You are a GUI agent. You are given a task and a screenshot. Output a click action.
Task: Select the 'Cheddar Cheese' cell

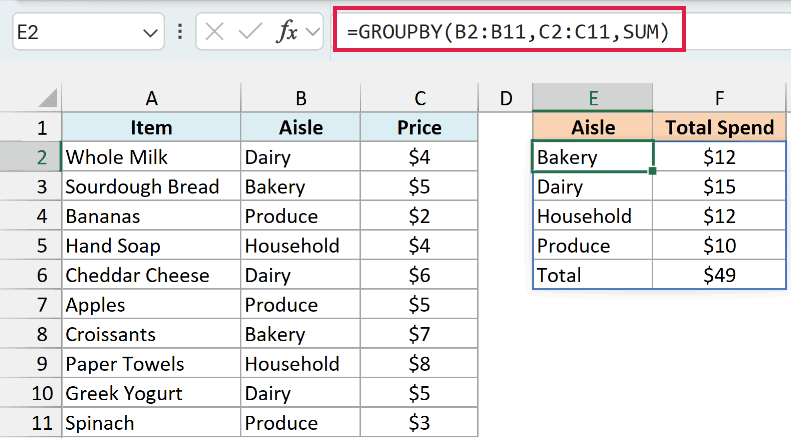(x=151, y=275)
